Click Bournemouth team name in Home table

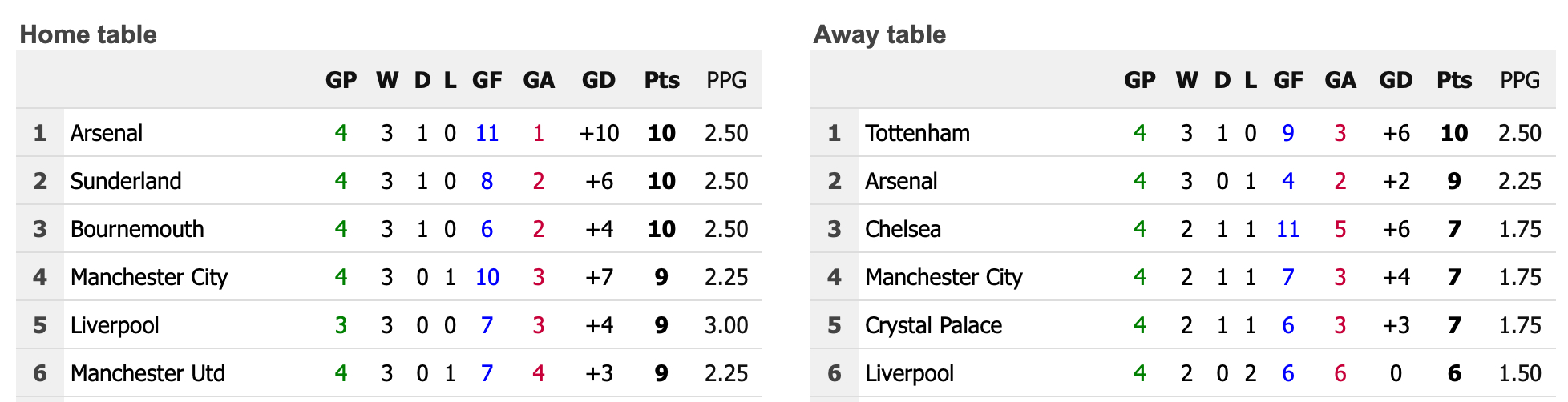point(137,229)
